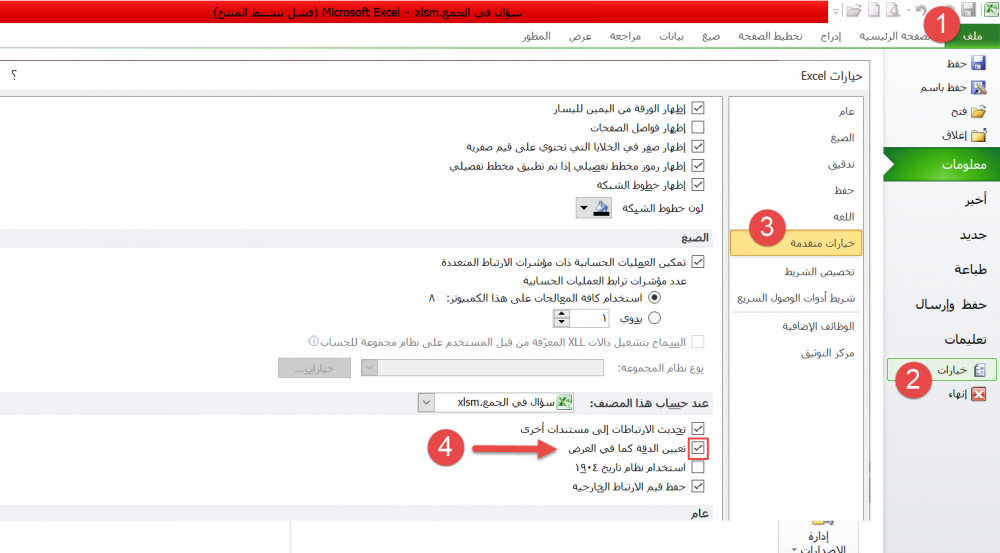Increase manual thread count with spinner up arrow
The height and width of the screenshot is (553, 1000).
point(561,313)
